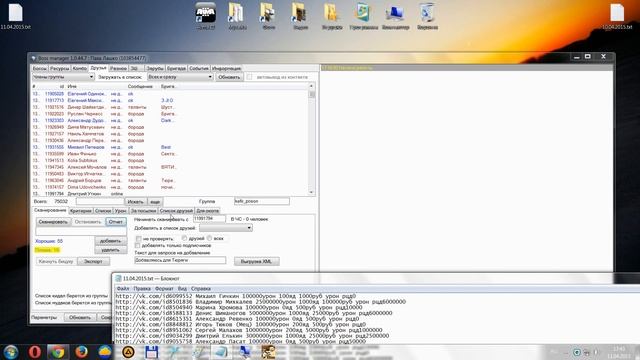The height and width of the screenshot is (360, 640).
Task: Launch Opera from the taskbar
Action: point(35,351)
